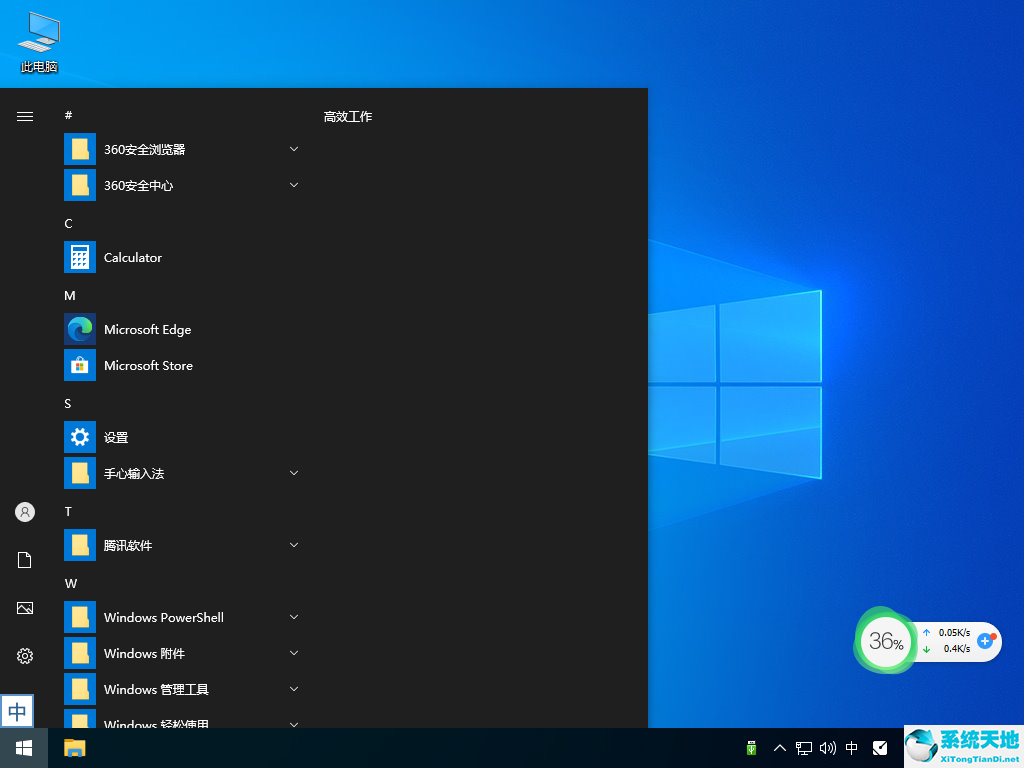This screenshot has width=1024, height=768.
Task: Click the 36% memory usage floating ball
Action: click(x=886, y=641)
